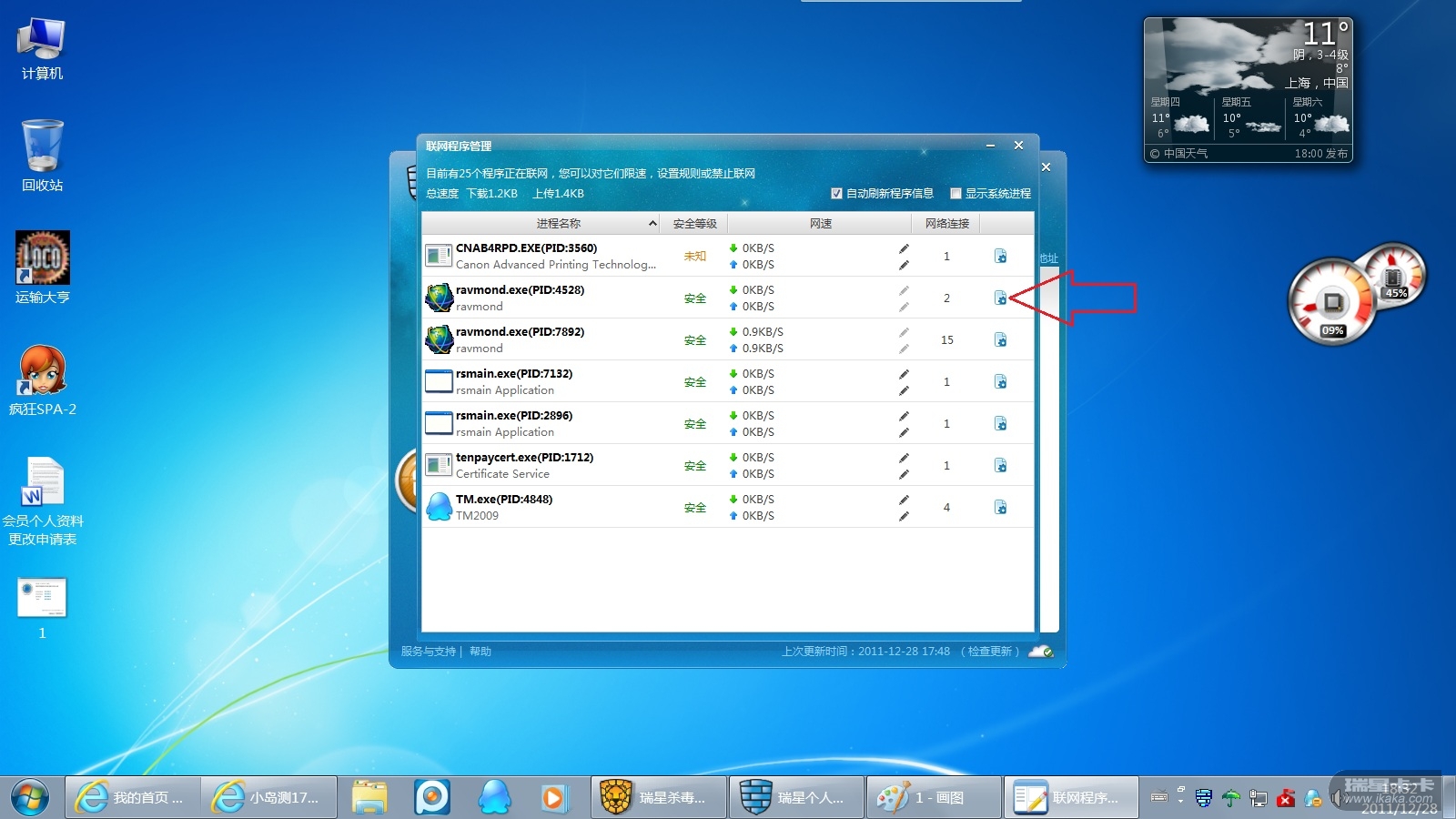Click the 星期五 forecast in weather gadget
Image resolution: width=1456 pixels, height=819 pixels.
click(1250, 118)
